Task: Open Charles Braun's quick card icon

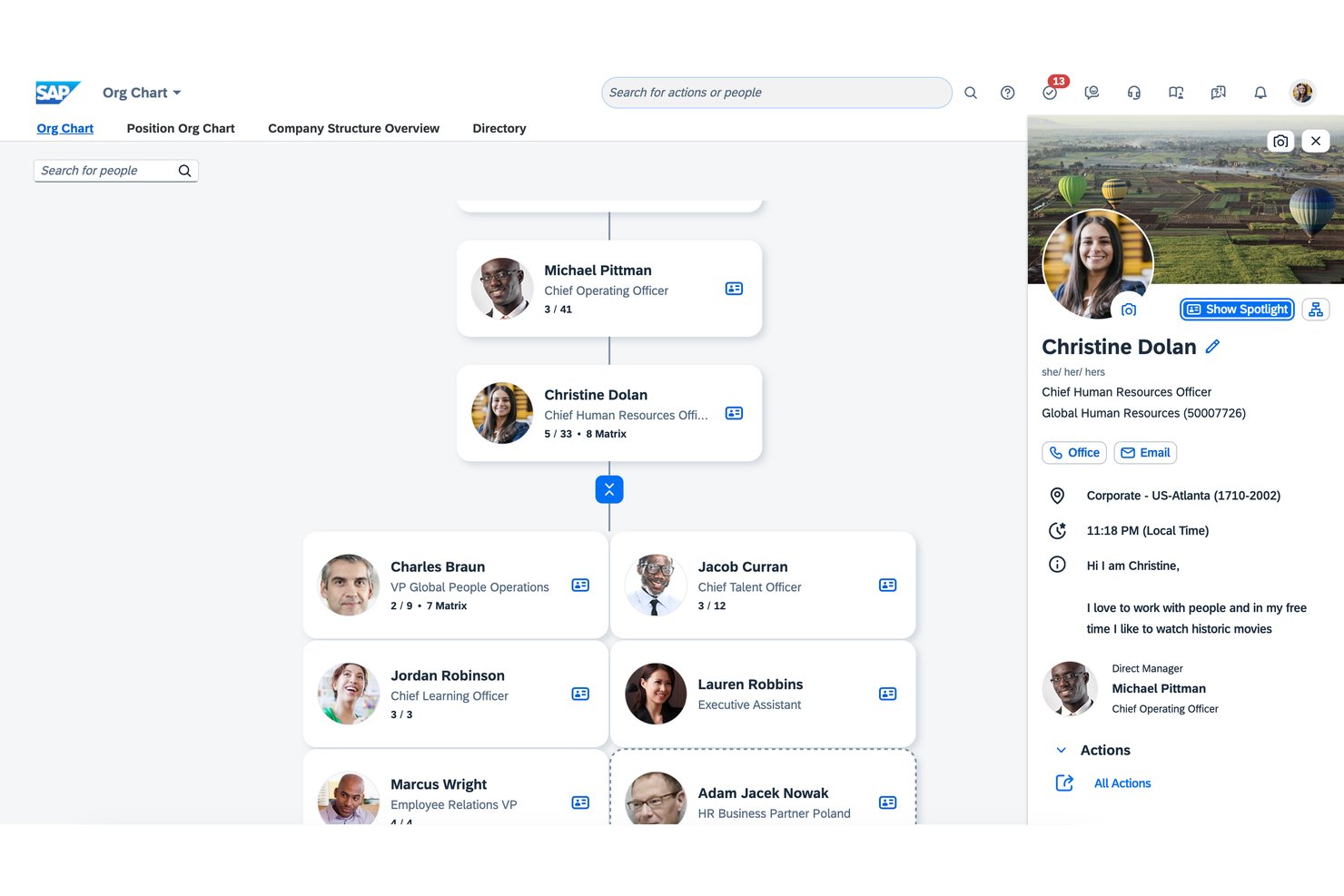Action: click(x=580, y=586)
